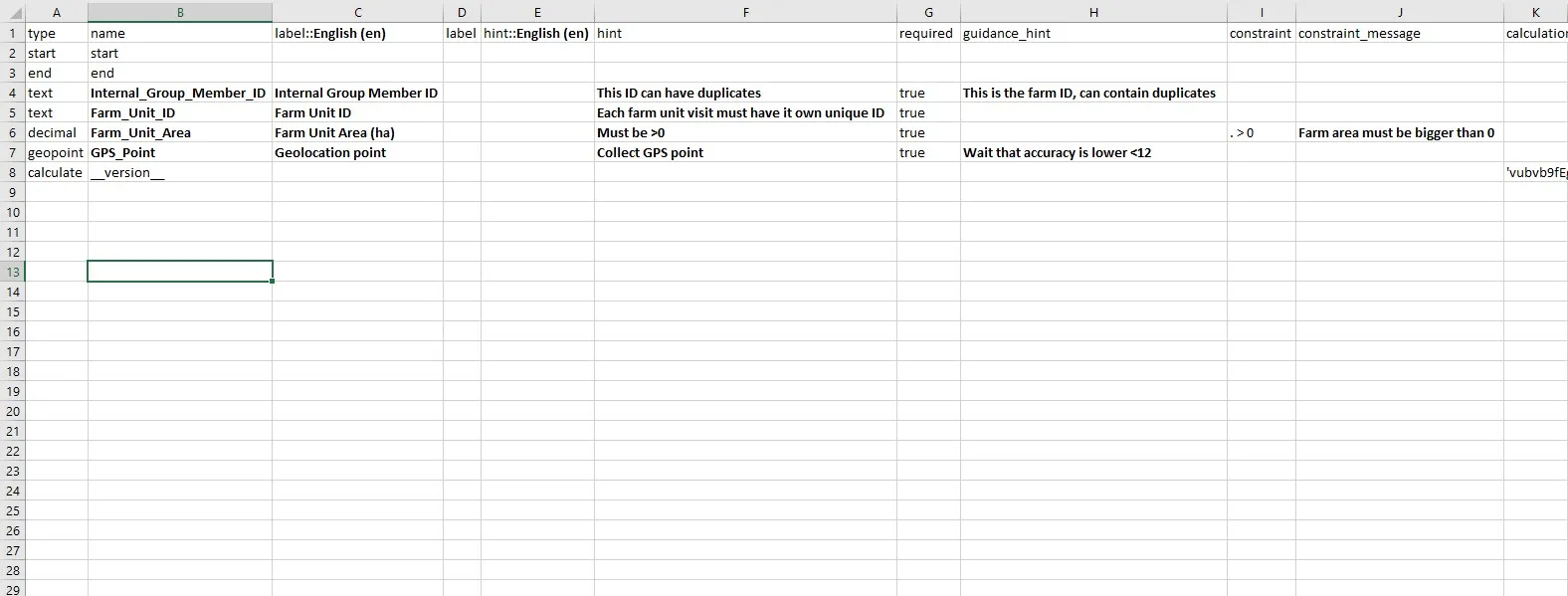1568x596 pixels.
Task: Select the required "true" cell for GPS_Point
Action: coord(912,152)
